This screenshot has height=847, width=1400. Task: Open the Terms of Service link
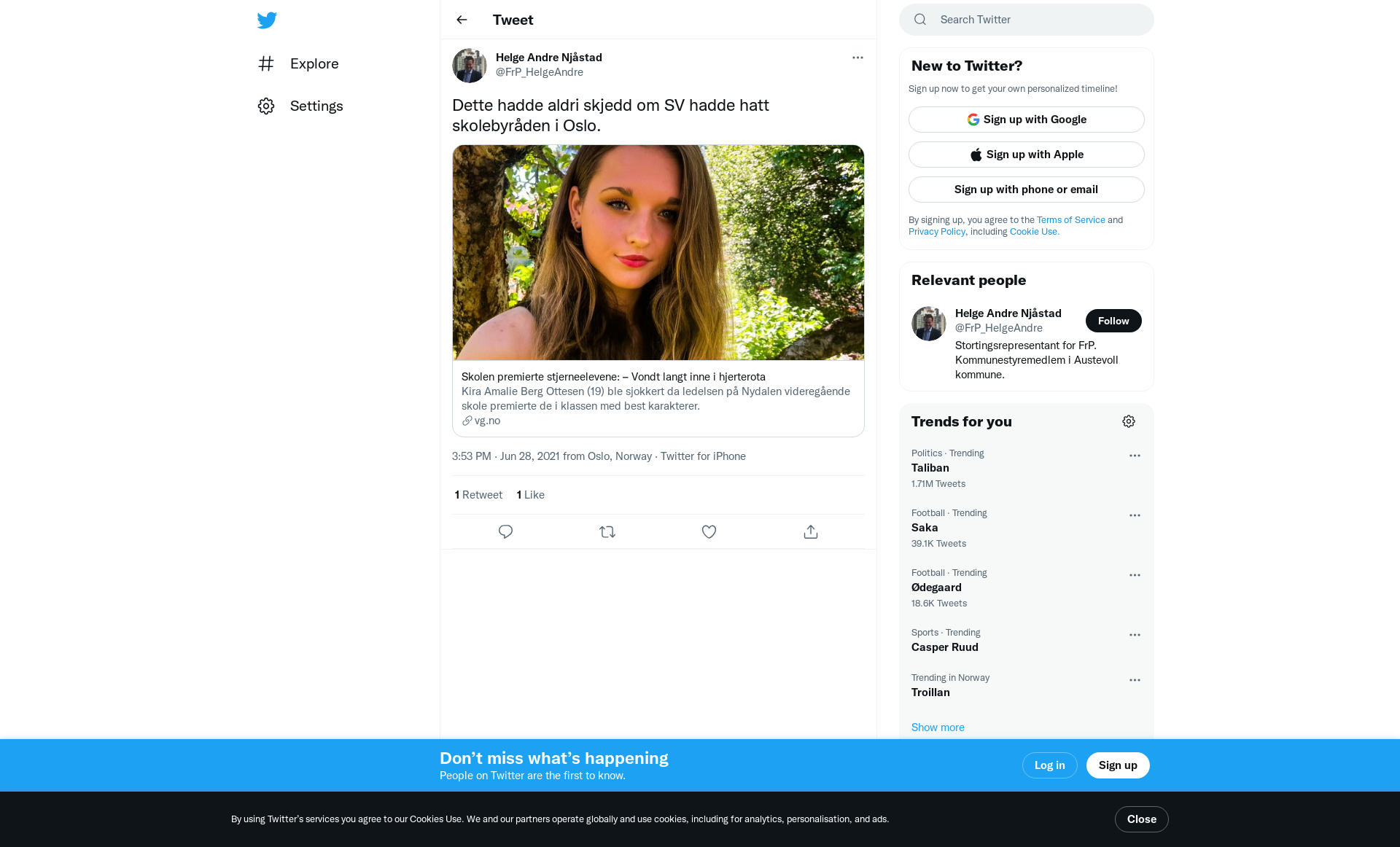tap(1071, 219)
